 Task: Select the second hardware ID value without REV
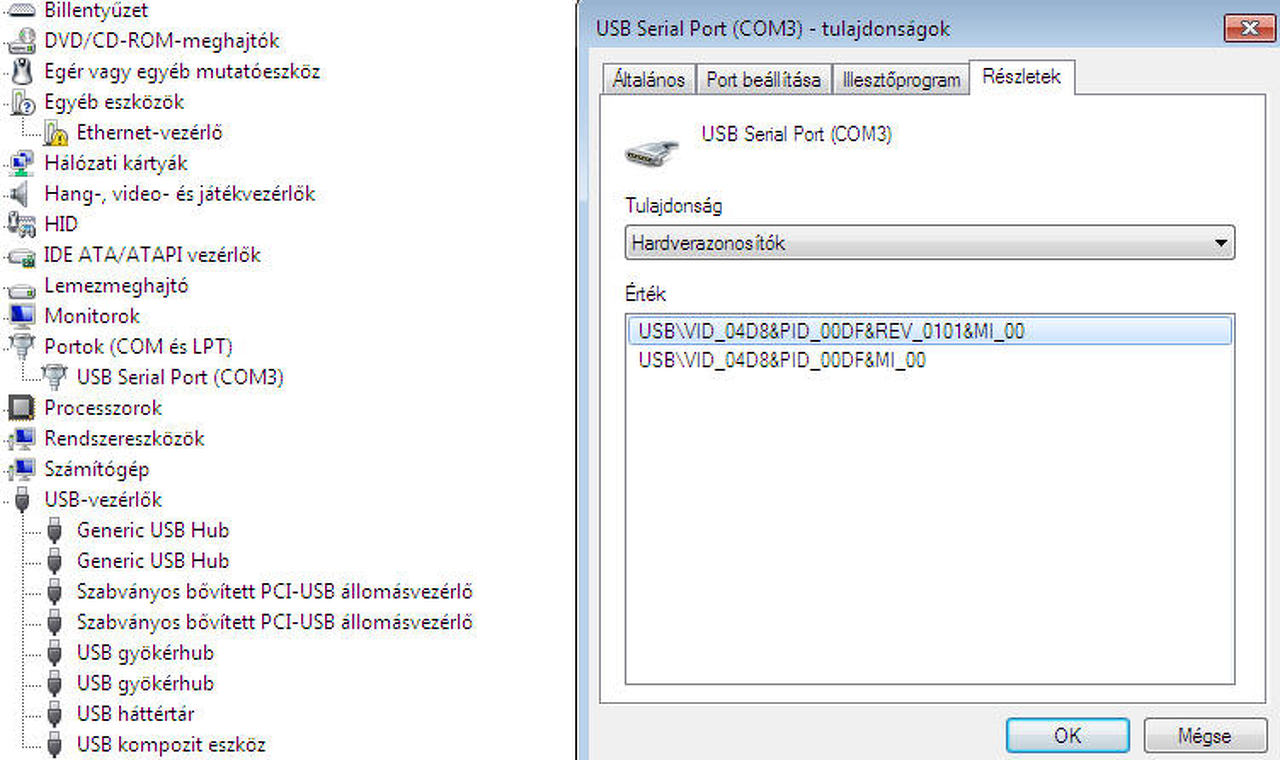pos(782,361)
